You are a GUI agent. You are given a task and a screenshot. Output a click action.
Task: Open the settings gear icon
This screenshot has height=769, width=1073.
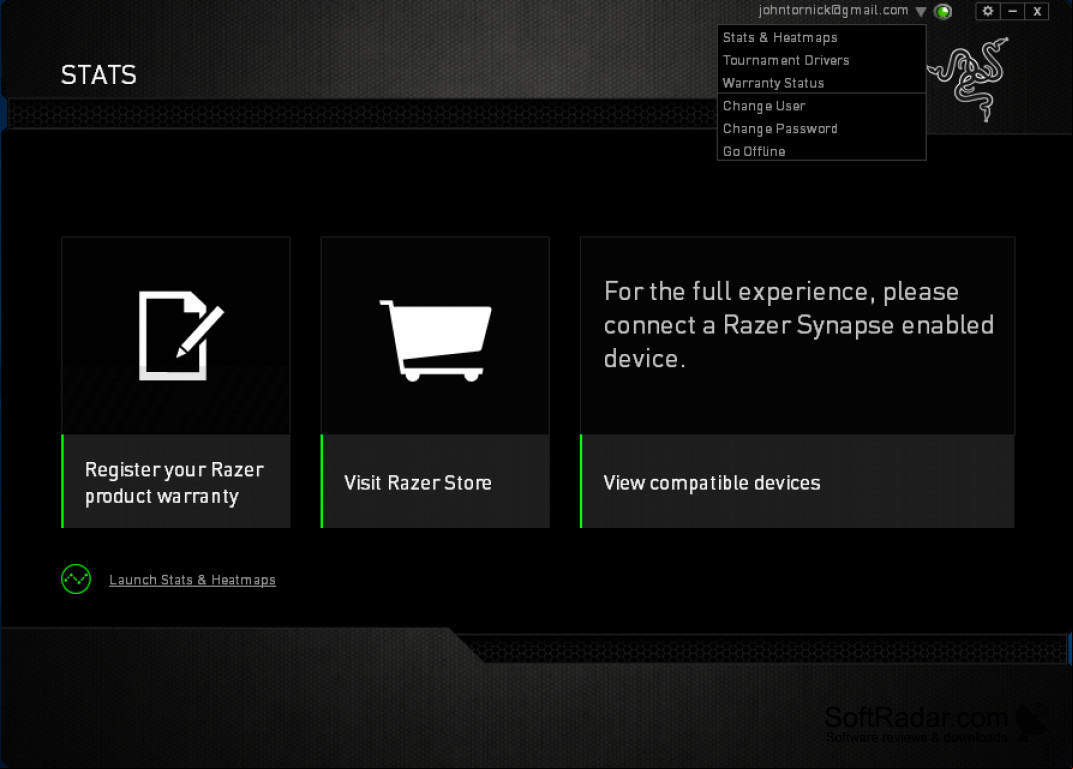987,11
